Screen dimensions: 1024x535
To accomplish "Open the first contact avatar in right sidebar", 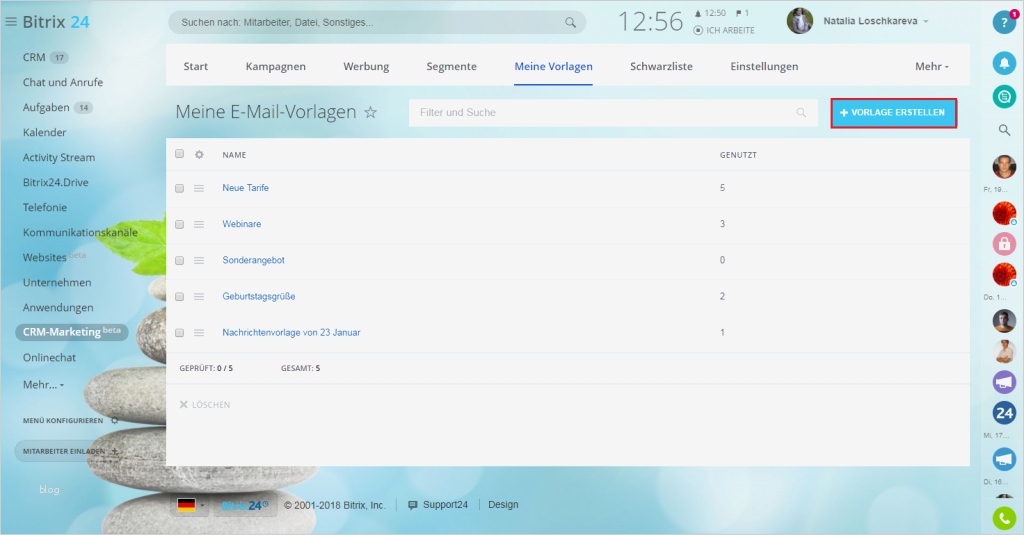I will coord(1004,167).
